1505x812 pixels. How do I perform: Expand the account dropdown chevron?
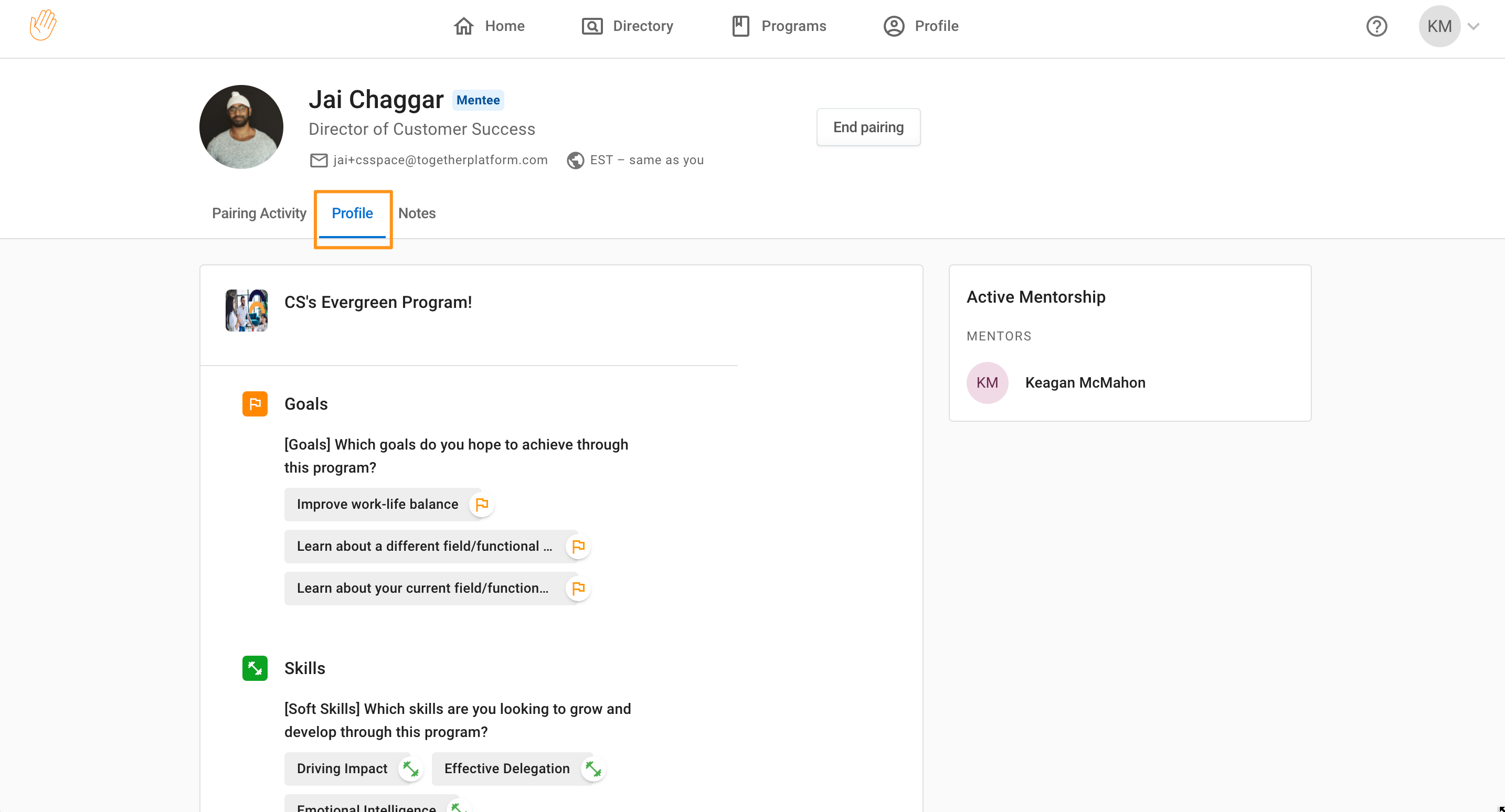point(1474,26)
